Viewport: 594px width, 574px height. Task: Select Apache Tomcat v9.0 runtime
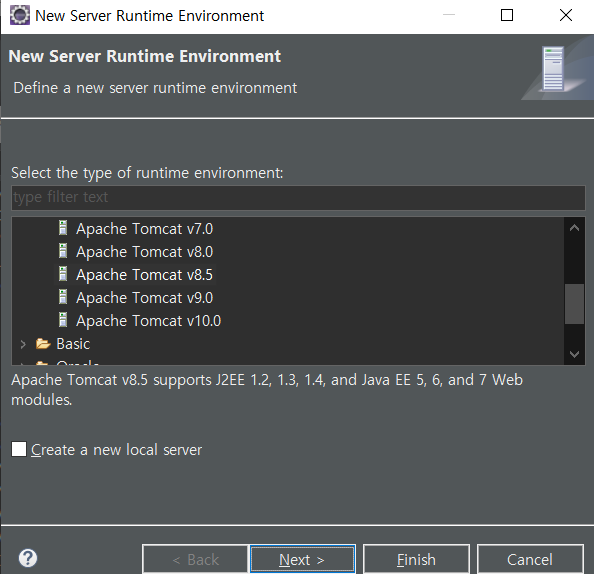(144, 298)
